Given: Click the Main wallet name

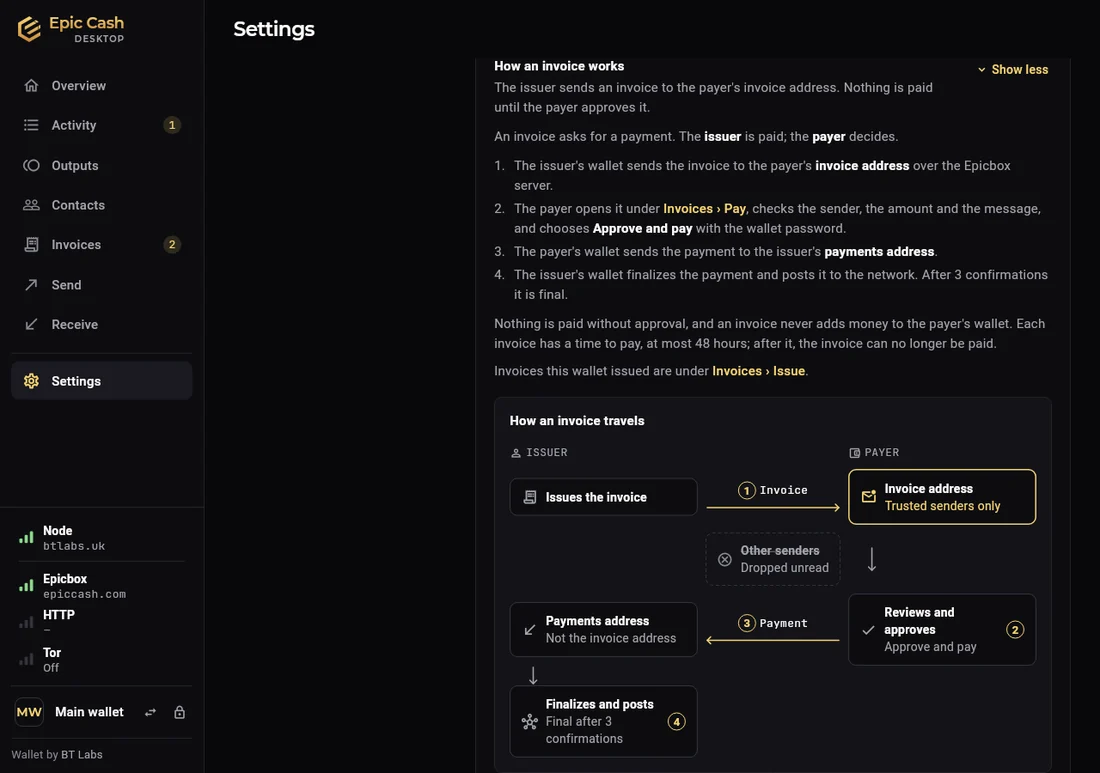Looking at the screenshot, I should 89,712.
